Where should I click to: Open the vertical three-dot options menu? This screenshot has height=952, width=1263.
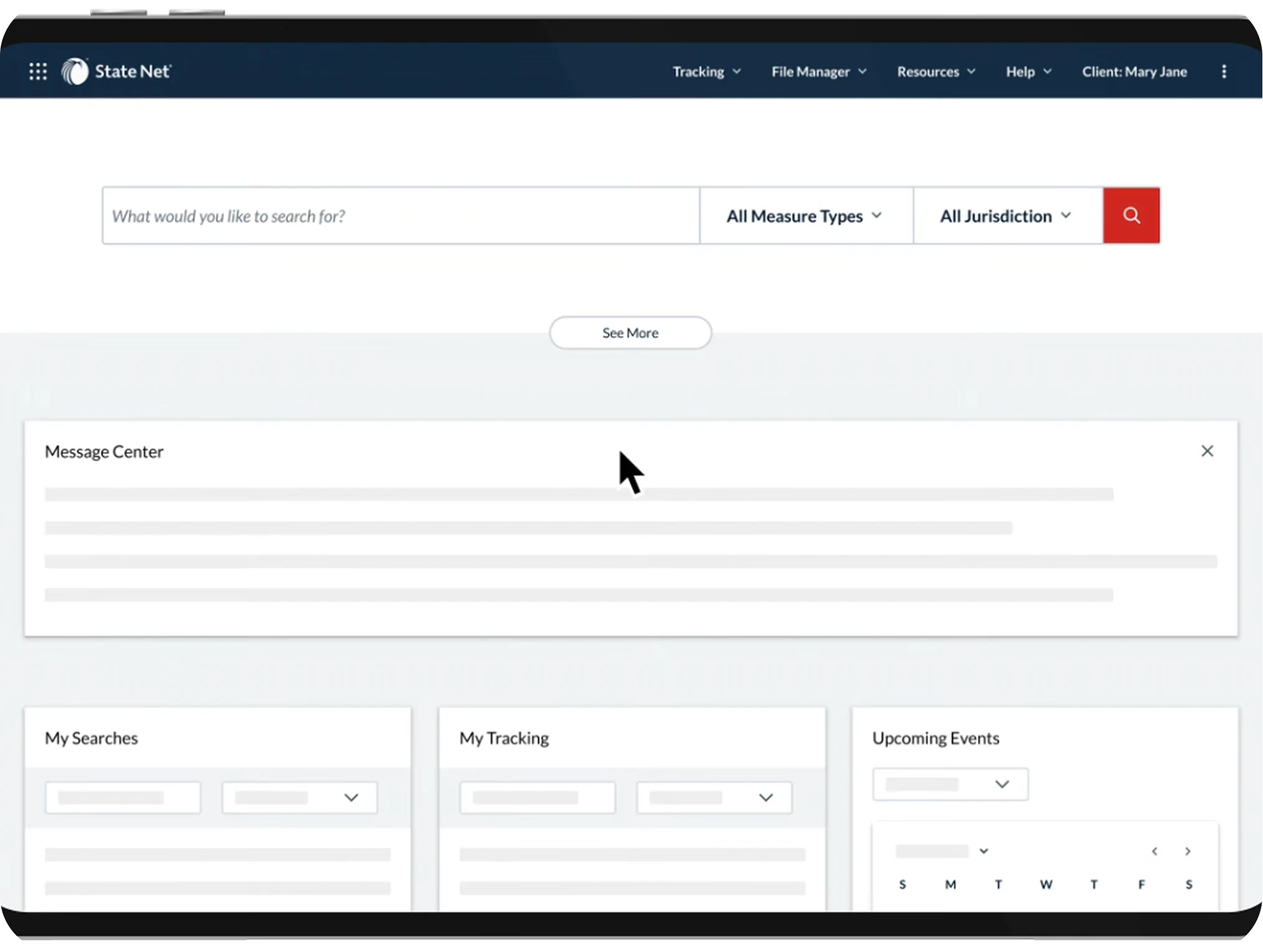click(x=1224, y=72)
